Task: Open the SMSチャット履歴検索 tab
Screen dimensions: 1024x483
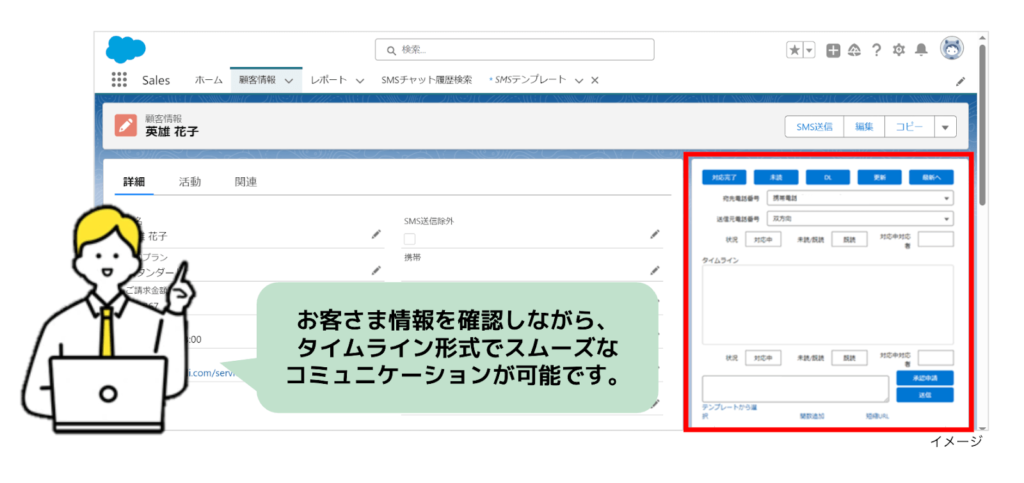Action: tap(426, 80)
